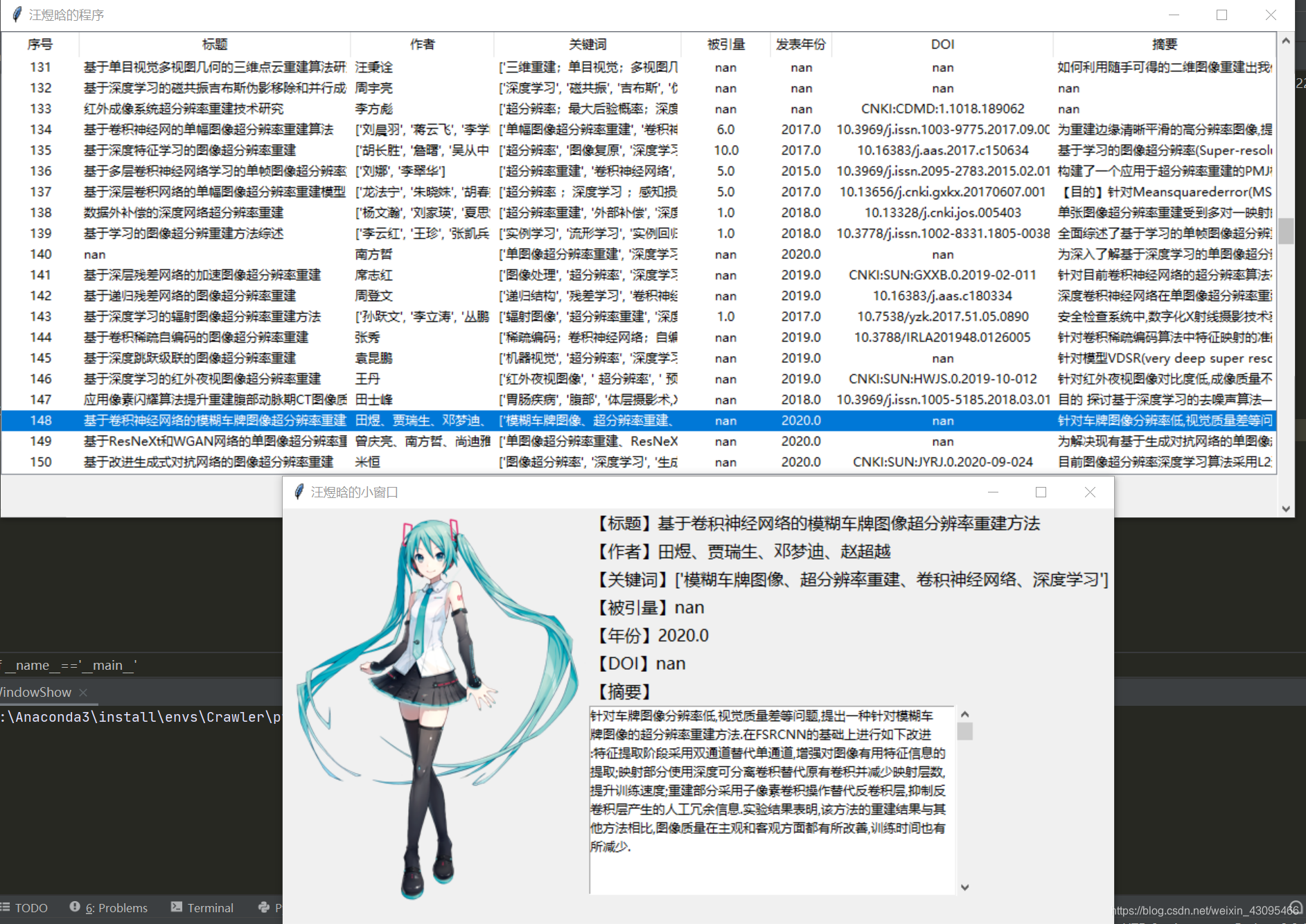Click DOI cell 10.13328/j.cnki.jos.005403
This screenshot has width=1306, height=924.
(x=942, y=213)
